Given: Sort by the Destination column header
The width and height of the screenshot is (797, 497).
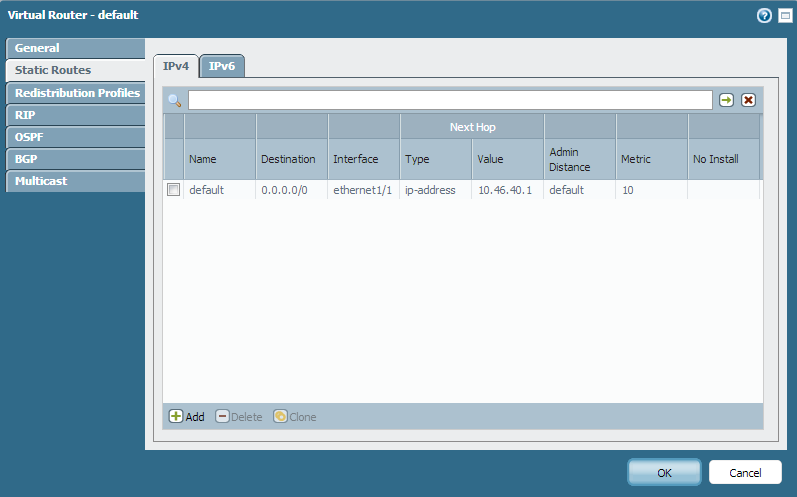Looking at the screenshot, I should (x=292, y=159).
